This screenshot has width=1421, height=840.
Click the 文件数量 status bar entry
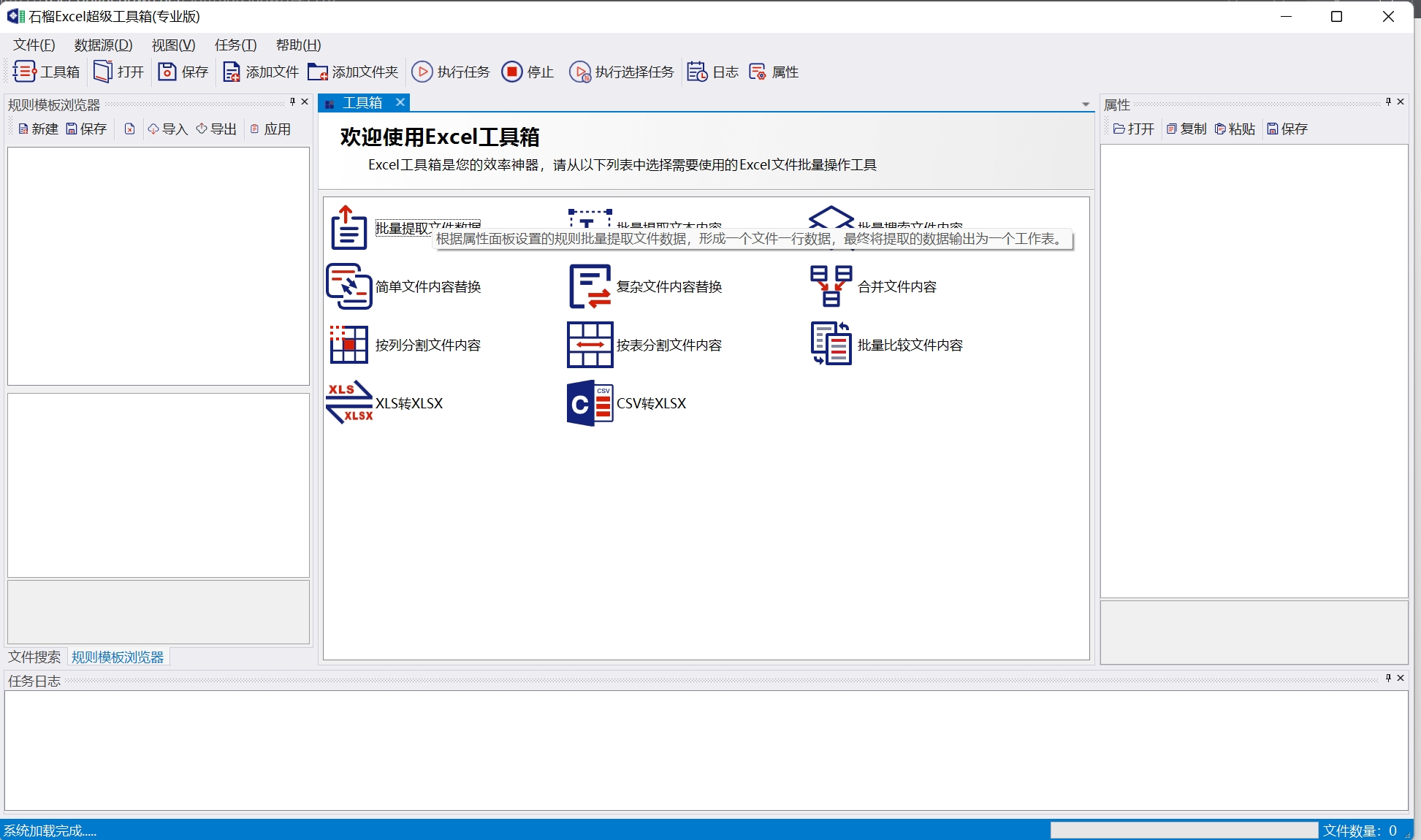(1360, 831)
